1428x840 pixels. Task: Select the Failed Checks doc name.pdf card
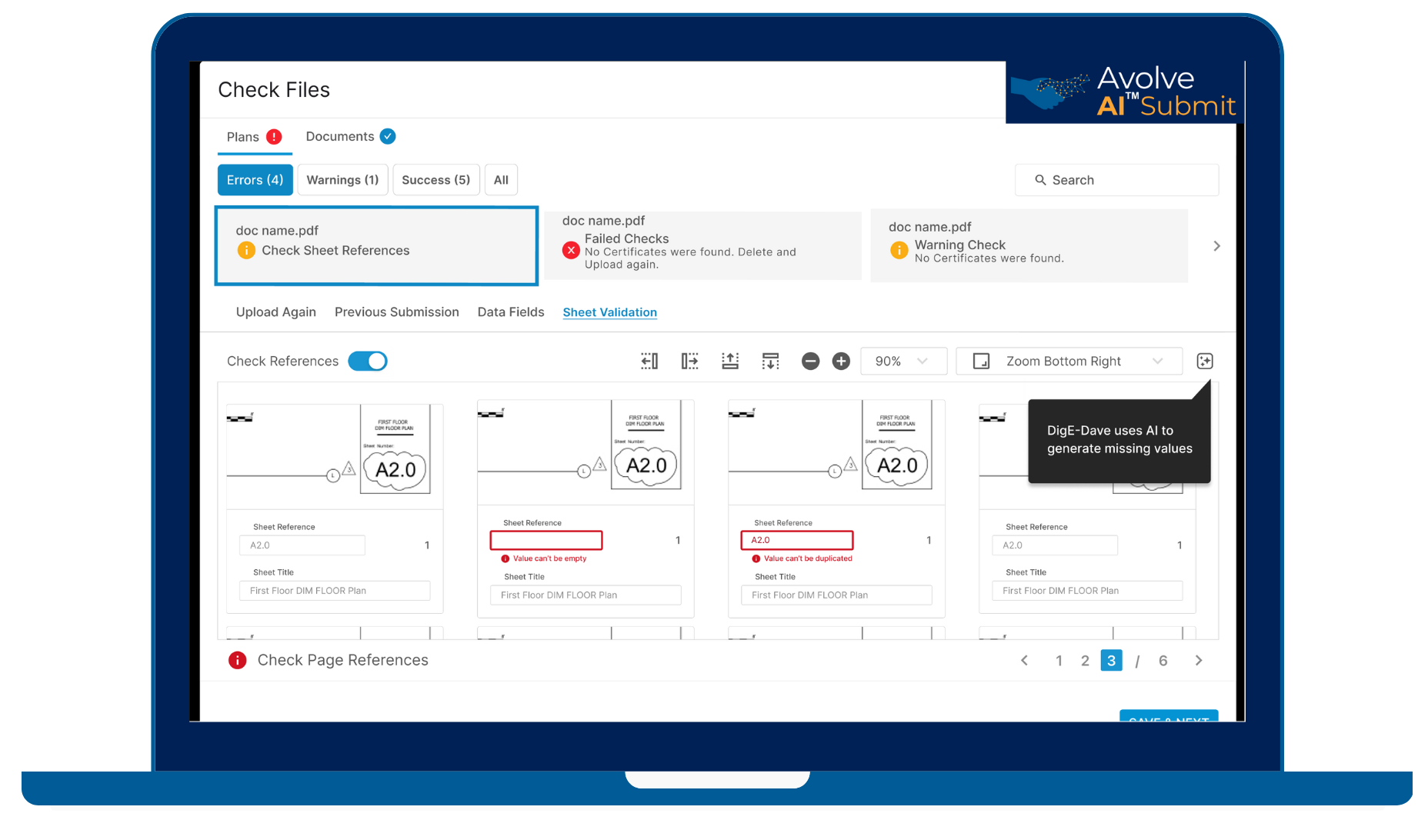point(702,245)
